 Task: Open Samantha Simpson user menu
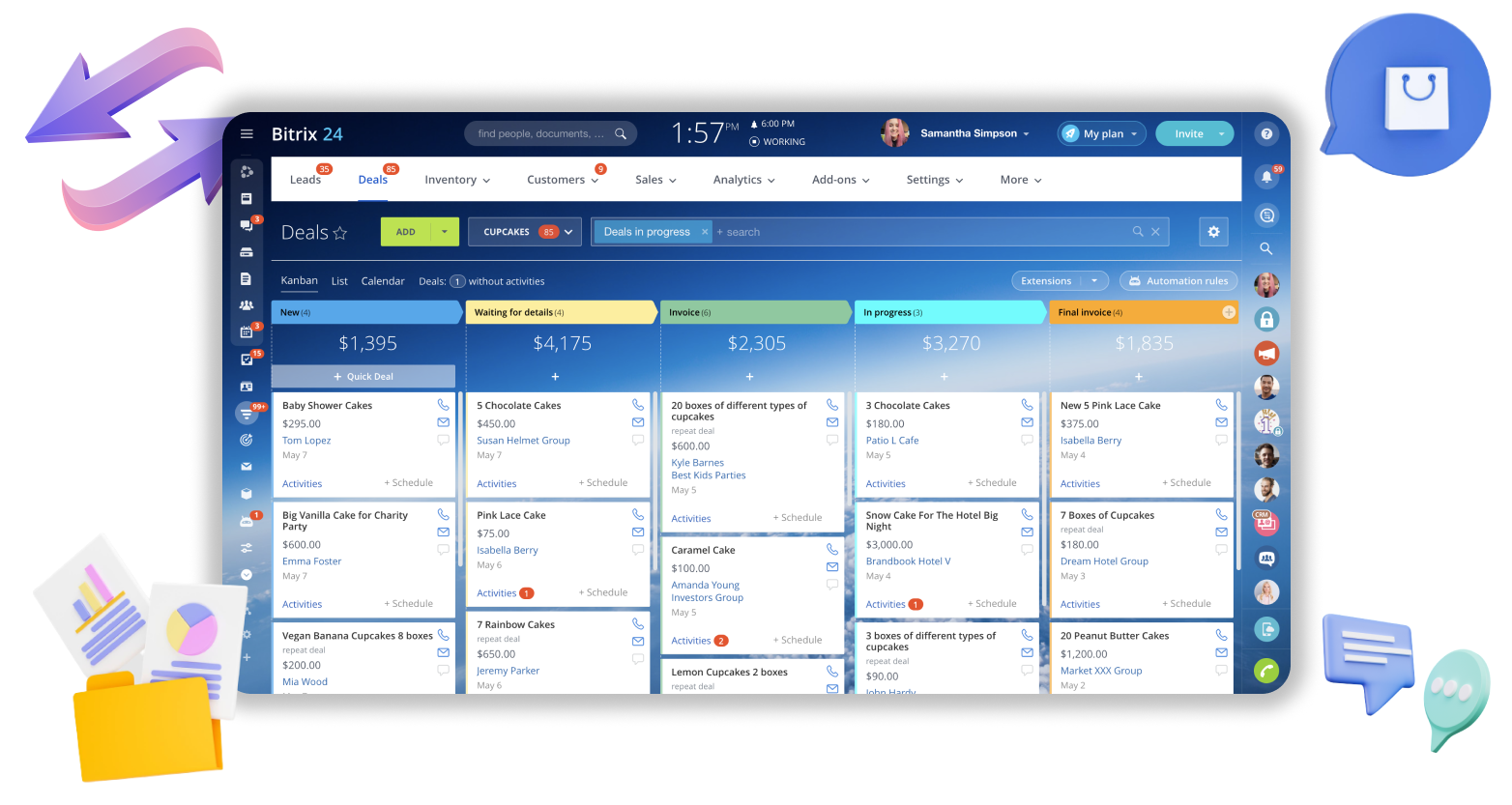coord(974,133)
